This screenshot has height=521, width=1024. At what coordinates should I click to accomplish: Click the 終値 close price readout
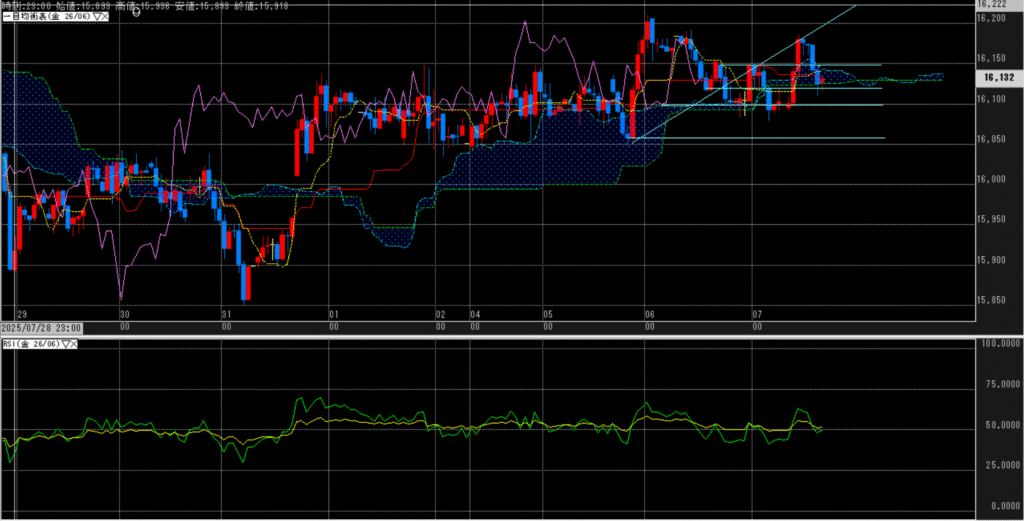[261, 5]
